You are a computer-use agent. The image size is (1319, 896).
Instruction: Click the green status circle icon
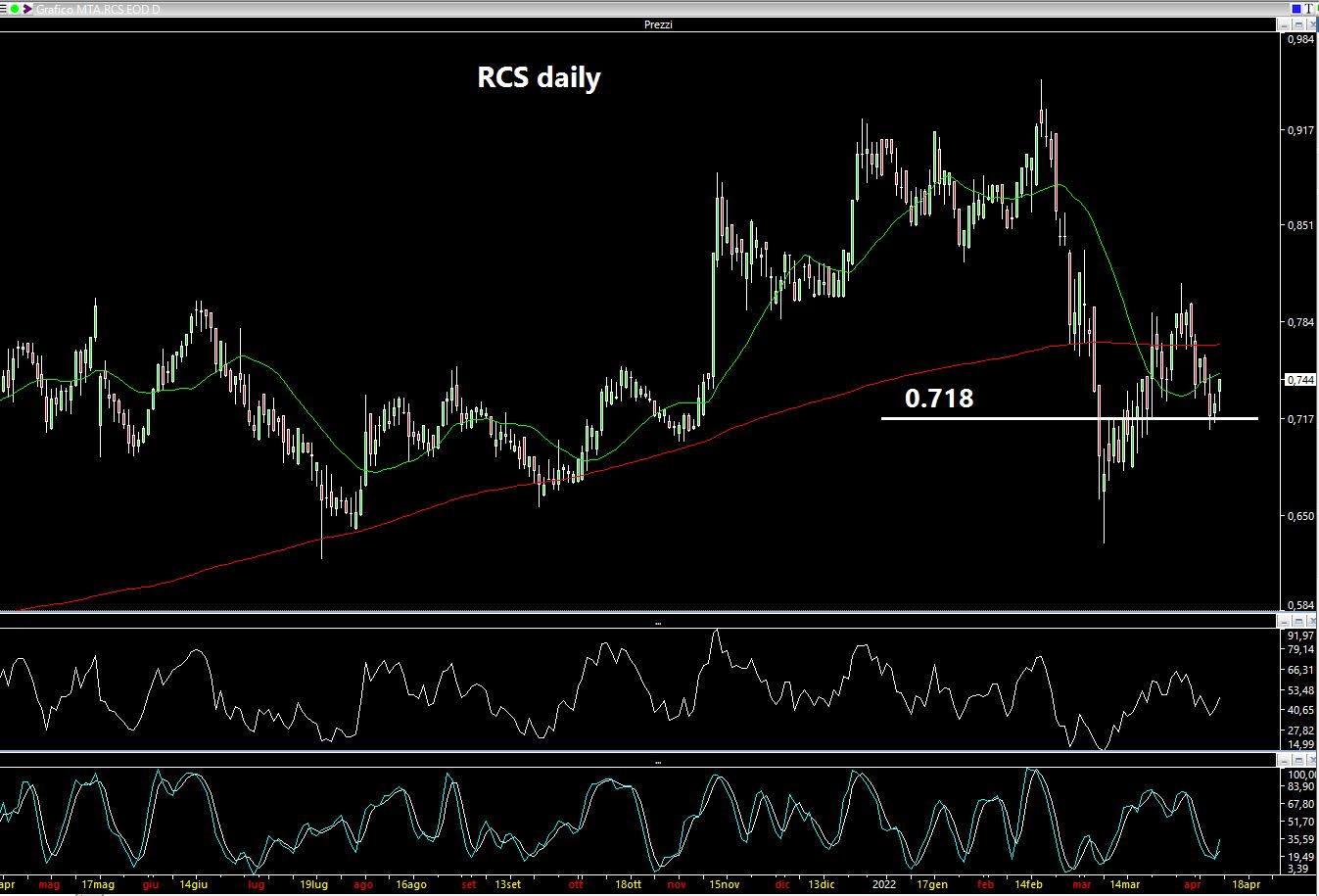[16, 9]
